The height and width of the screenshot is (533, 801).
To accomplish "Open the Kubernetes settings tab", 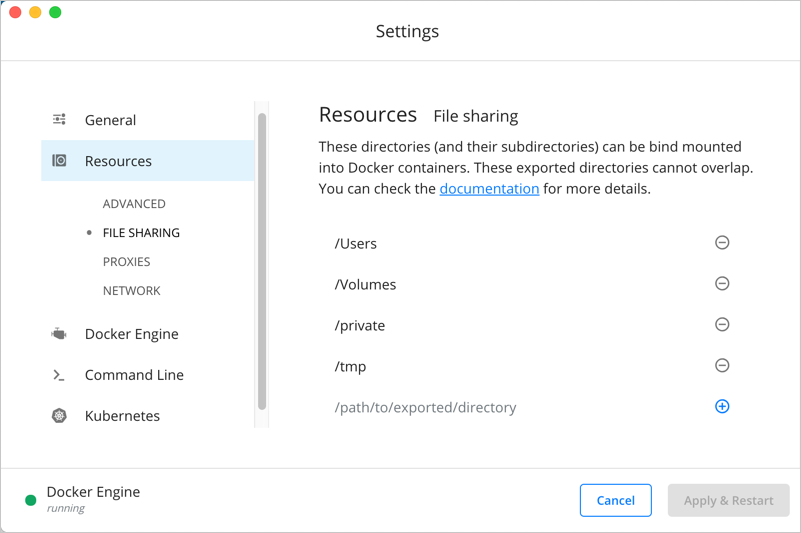I will point(122,416).
